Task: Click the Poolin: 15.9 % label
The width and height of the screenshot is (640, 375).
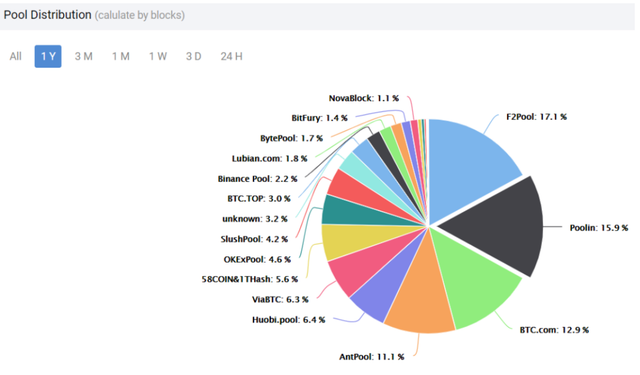Action: click(599, 228)
